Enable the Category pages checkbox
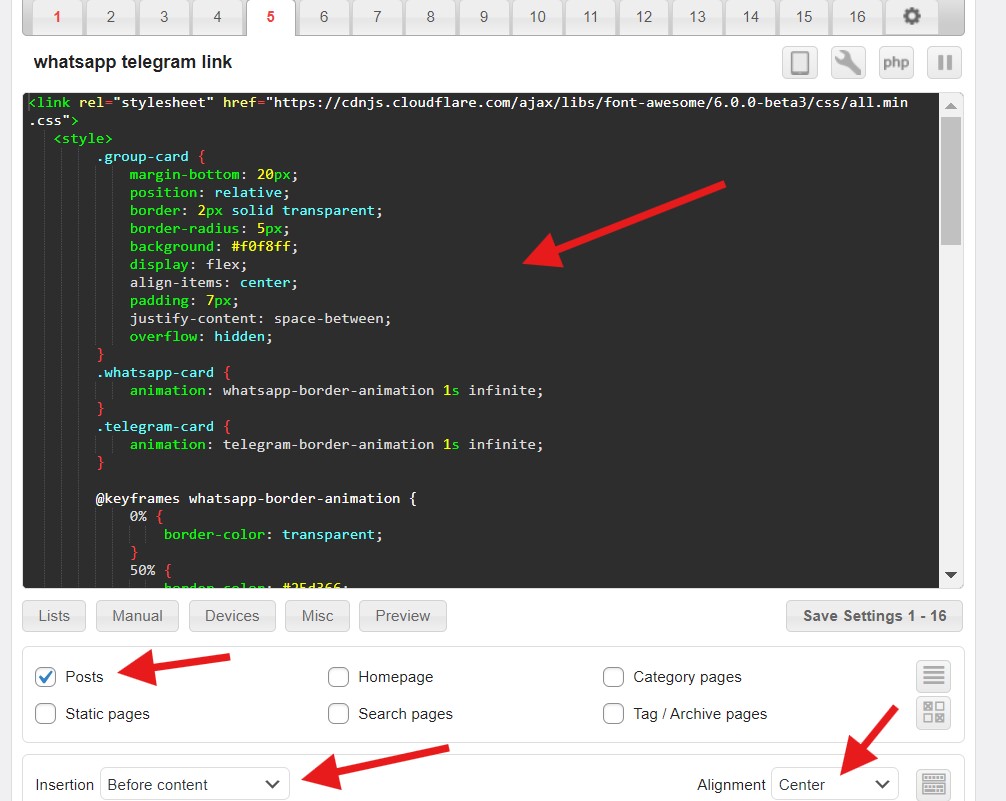This screenshot has width=1006, height=801. point(613,676)
